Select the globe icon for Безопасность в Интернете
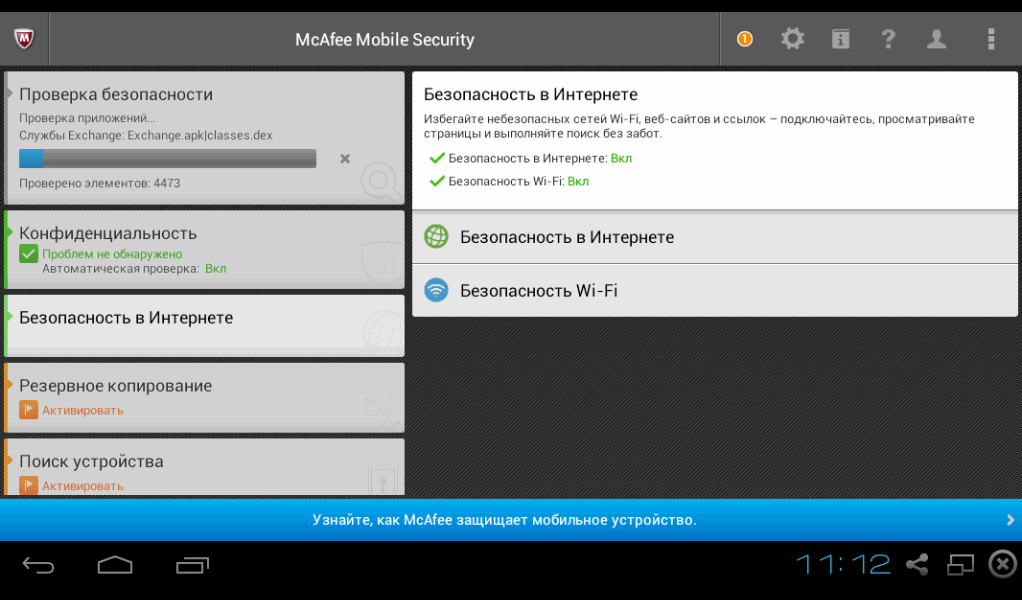This screenshot has width=1022, height=600. click(436, 237)
